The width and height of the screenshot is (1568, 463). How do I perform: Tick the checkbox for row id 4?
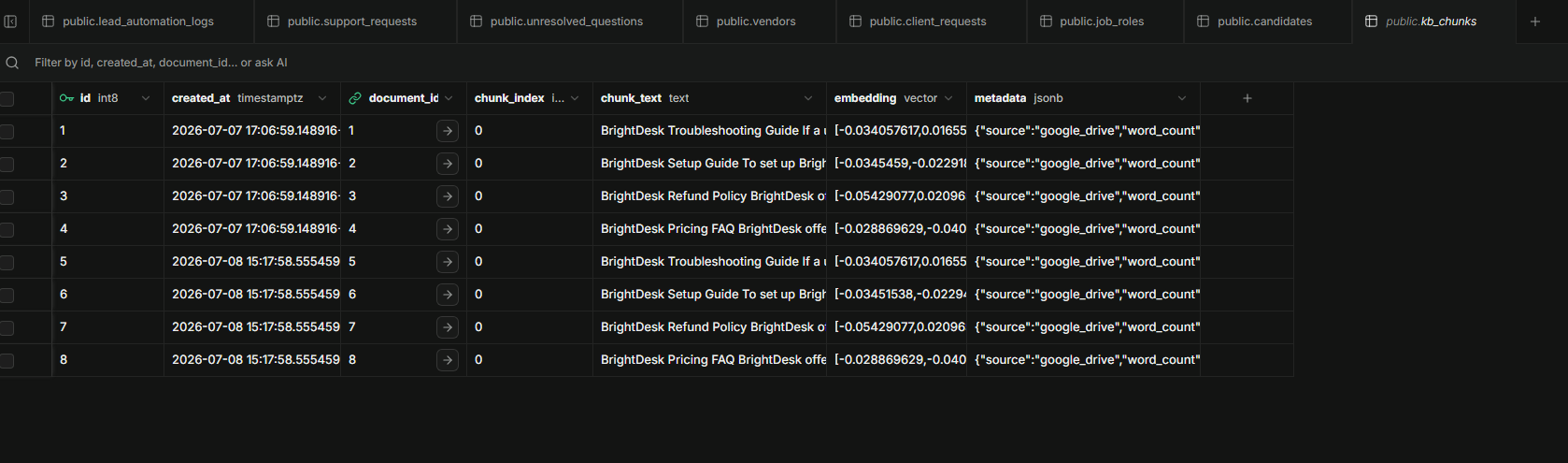(7, 229)
